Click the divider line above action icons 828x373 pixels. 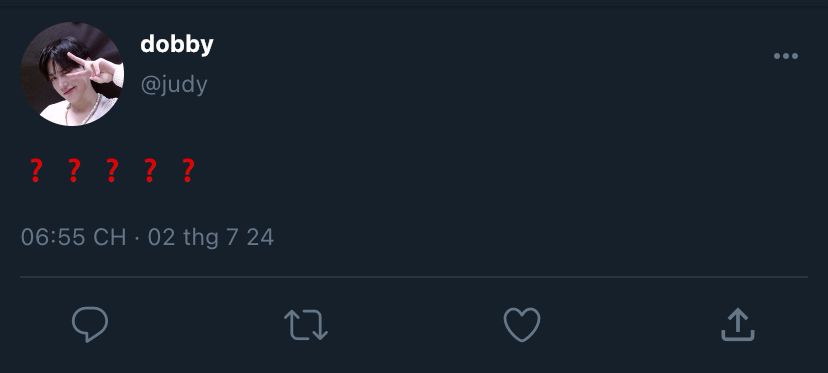pos(414,276)
